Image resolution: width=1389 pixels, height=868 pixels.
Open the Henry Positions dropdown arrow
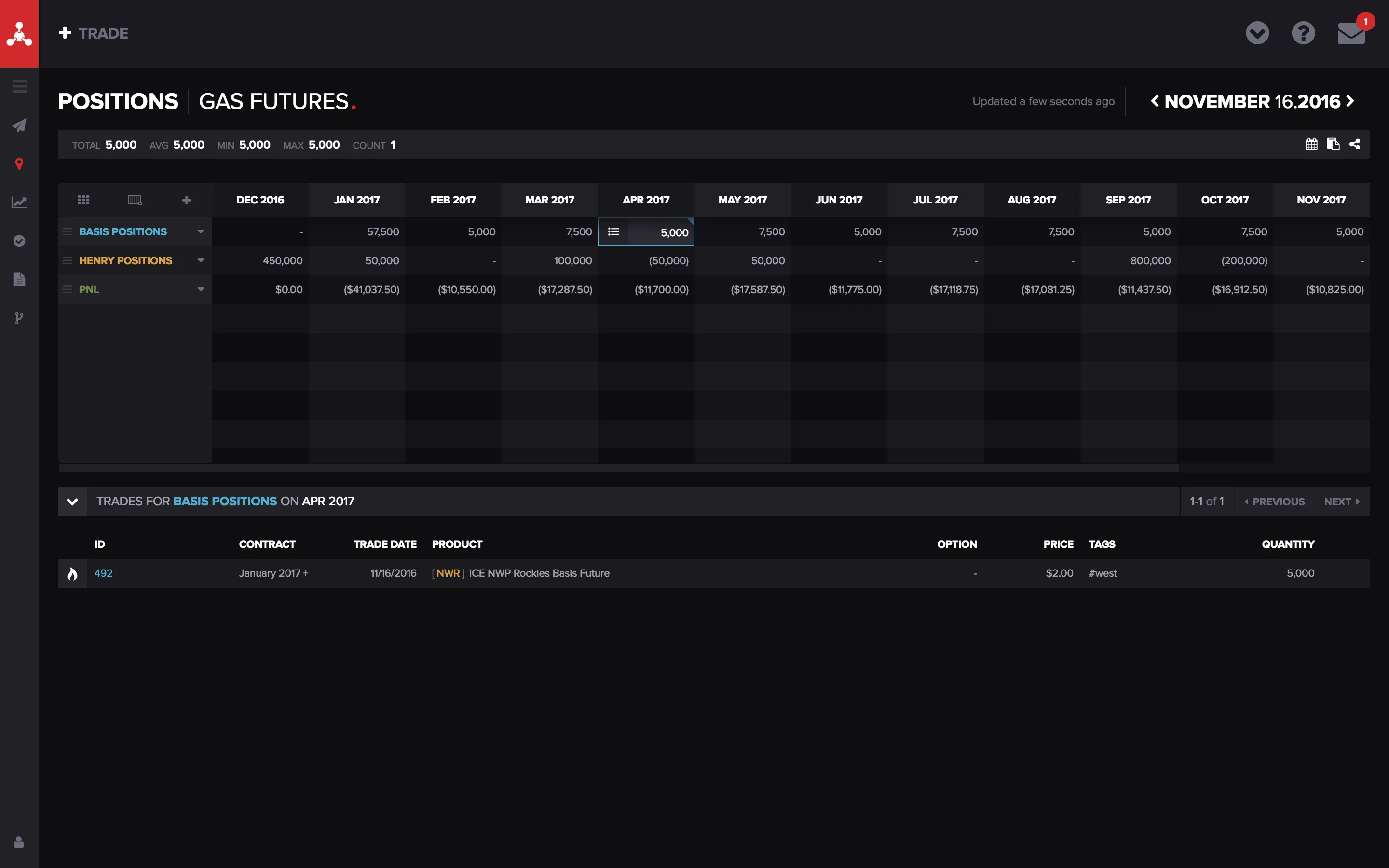tap(201, 260)
